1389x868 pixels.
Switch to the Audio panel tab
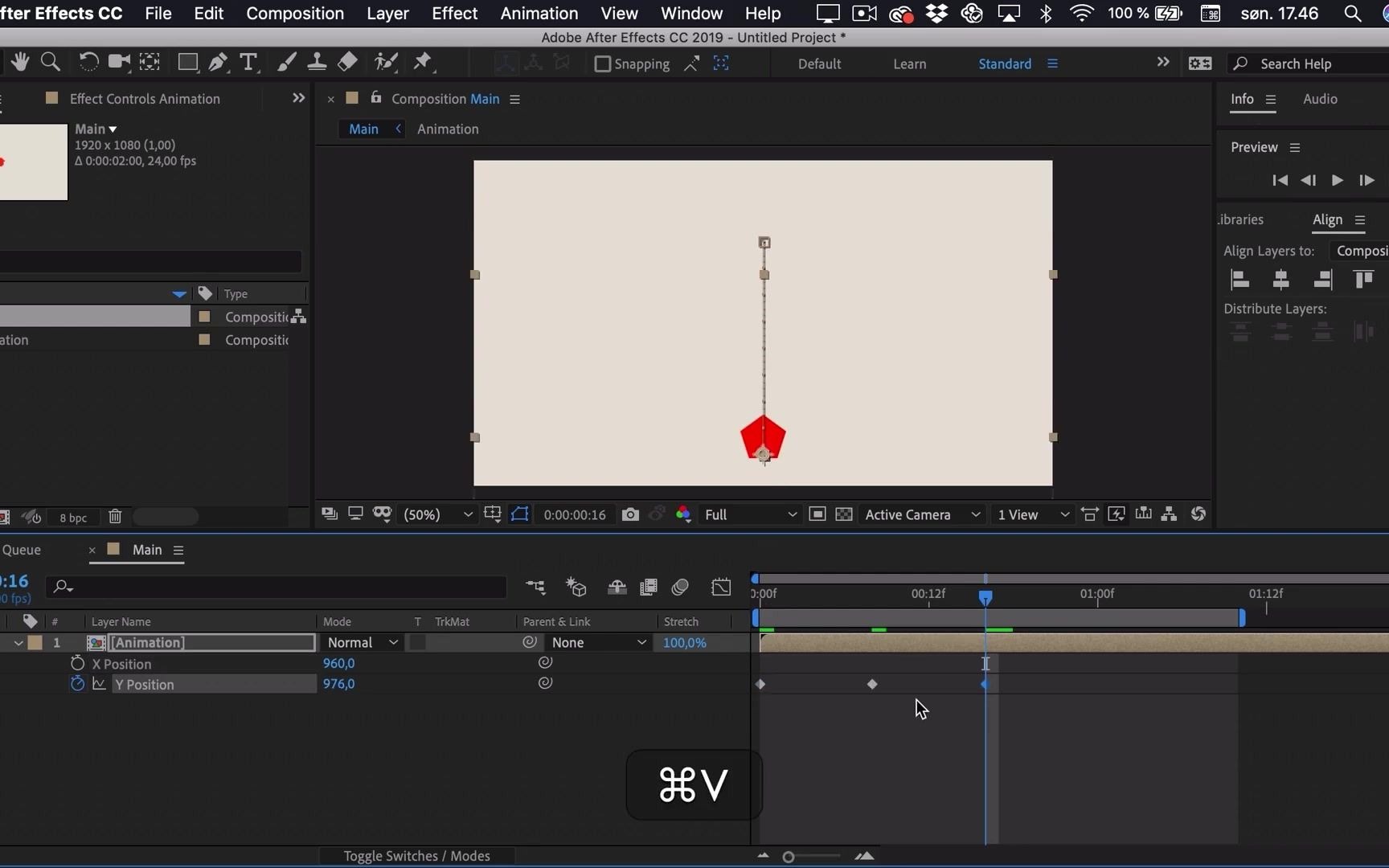pos(1320,99)
